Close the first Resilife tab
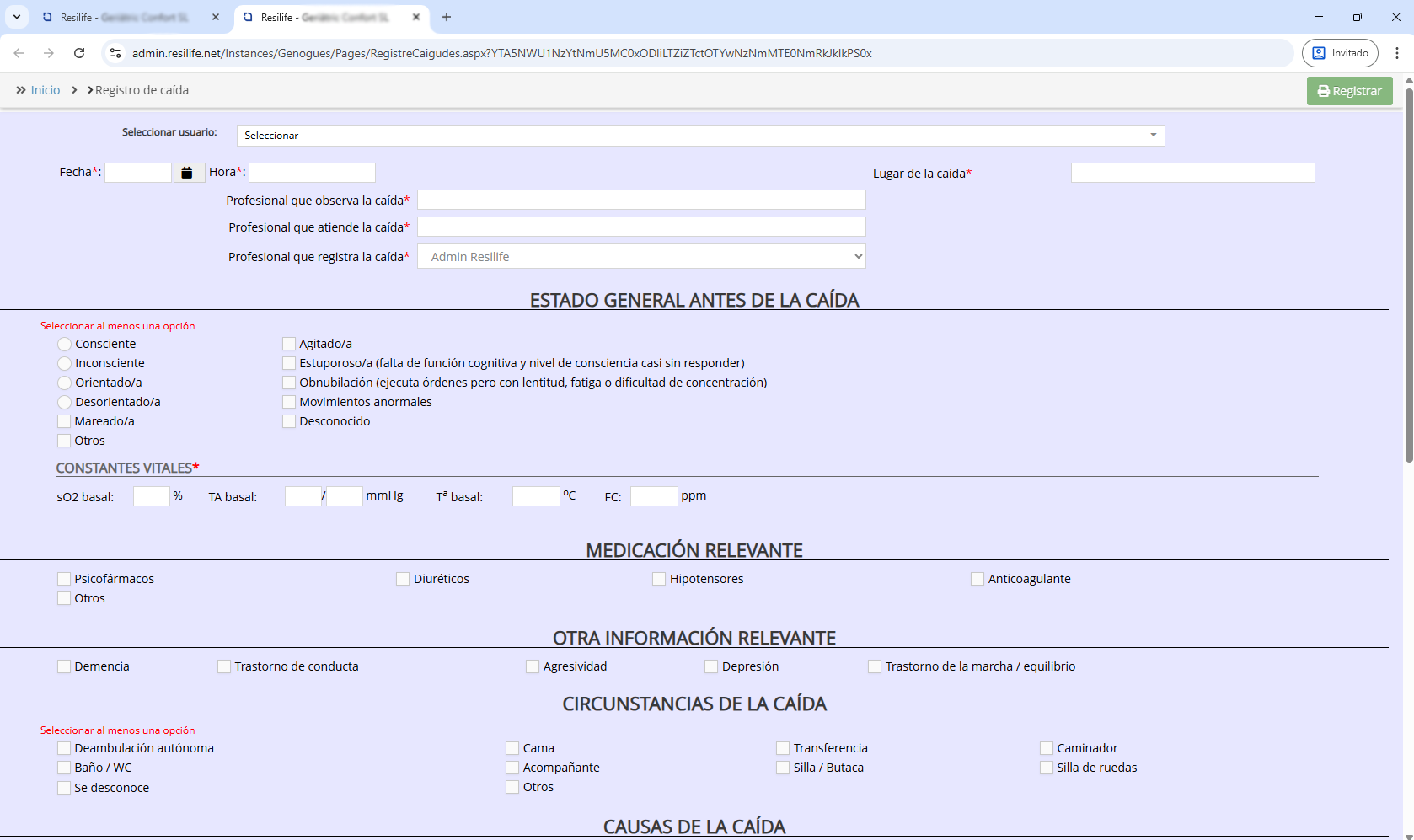 tap(216, 17)
